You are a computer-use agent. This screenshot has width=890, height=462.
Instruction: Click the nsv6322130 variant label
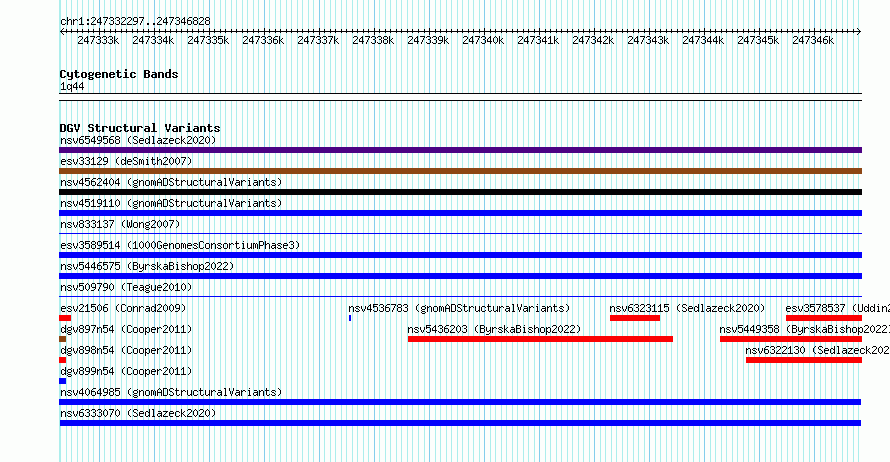818,350
